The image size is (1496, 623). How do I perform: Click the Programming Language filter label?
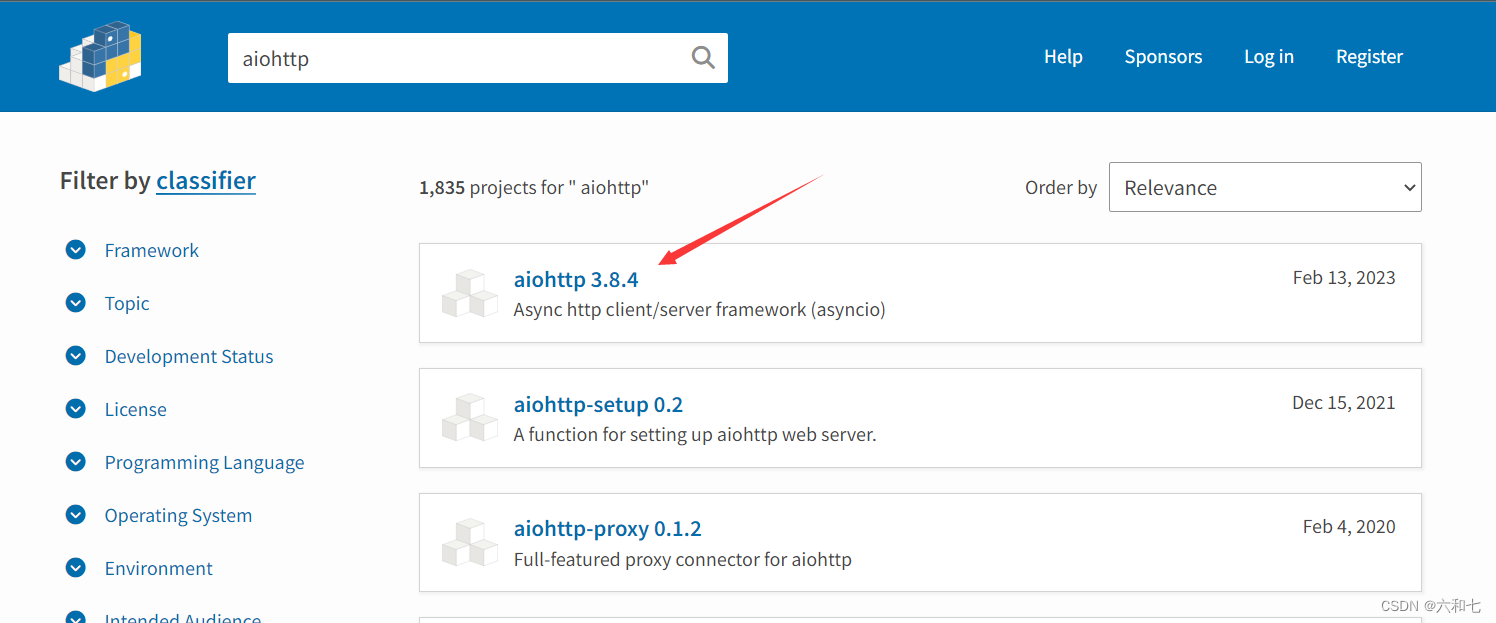coord(205,462)
